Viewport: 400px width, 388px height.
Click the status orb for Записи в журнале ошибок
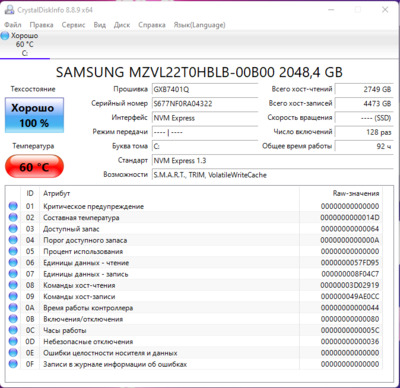[13, 364]
